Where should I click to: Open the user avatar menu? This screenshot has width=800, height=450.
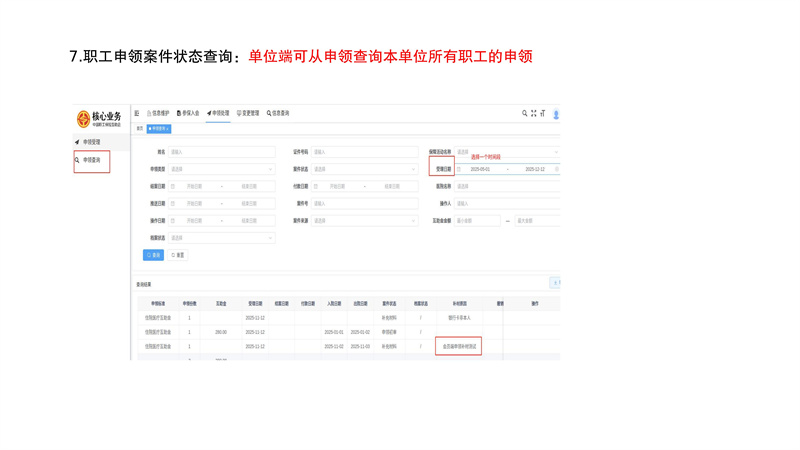coord(556,115)
